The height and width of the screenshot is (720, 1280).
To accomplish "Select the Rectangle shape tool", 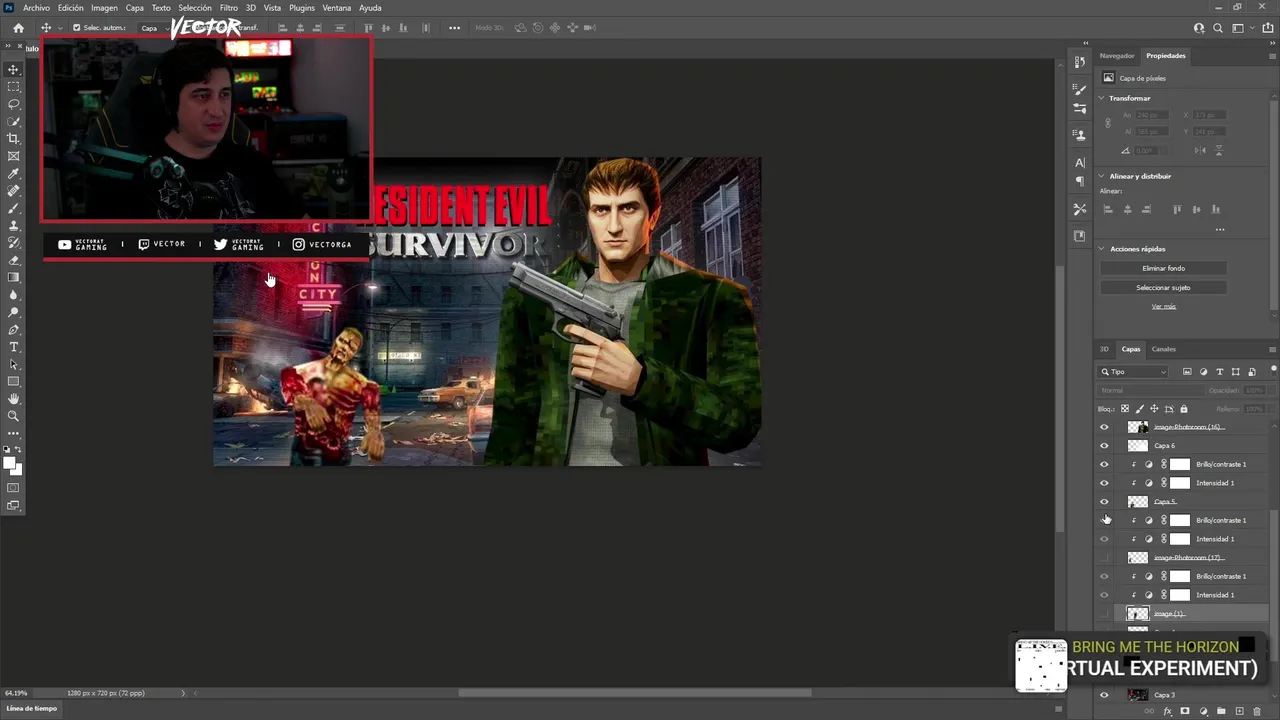I will click(14, 381).
